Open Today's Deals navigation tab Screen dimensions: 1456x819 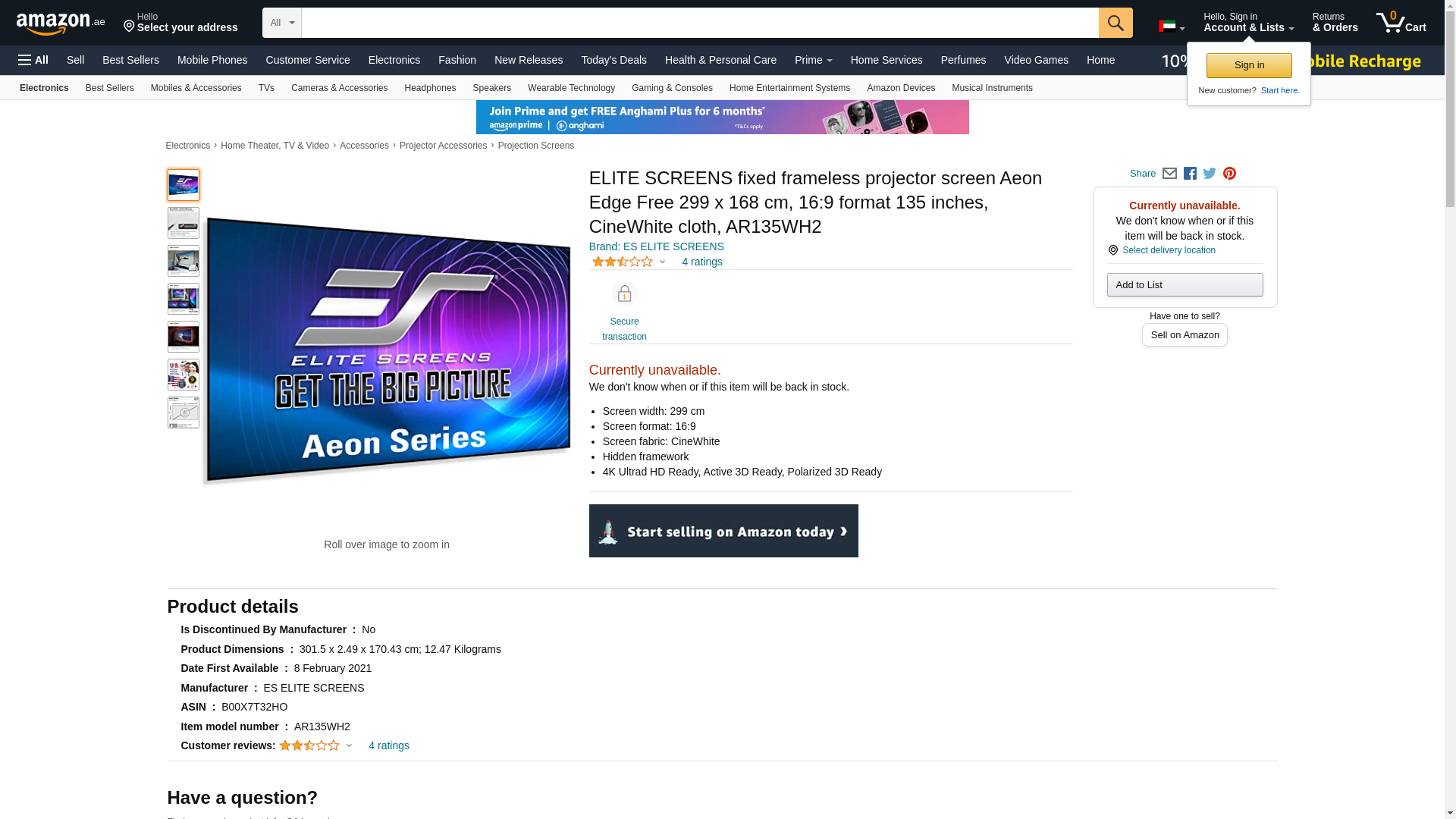coord(613,60)
